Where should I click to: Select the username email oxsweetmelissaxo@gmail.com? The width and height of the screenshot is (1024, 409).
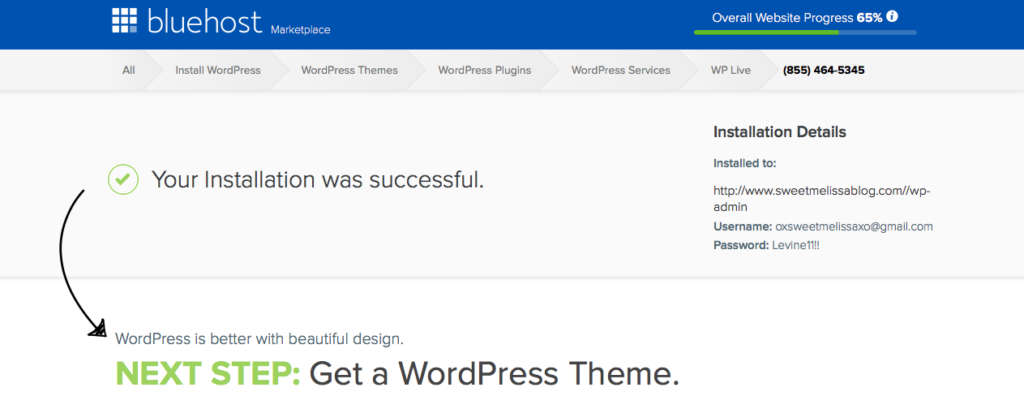854,227
